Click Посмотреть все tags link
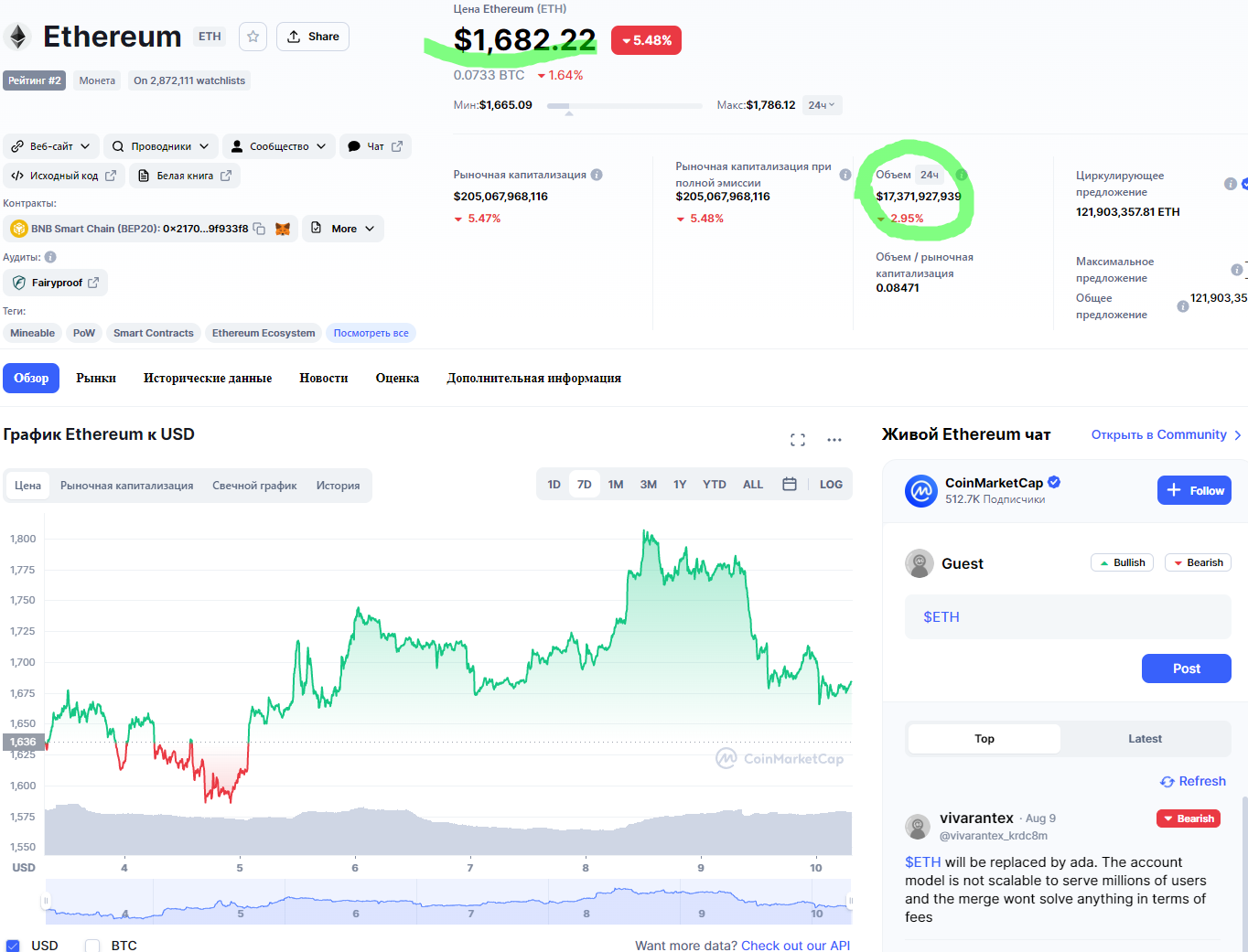The width and height of the screenshot is (1248, 952). pyautogui.click(x=371, y=333)
